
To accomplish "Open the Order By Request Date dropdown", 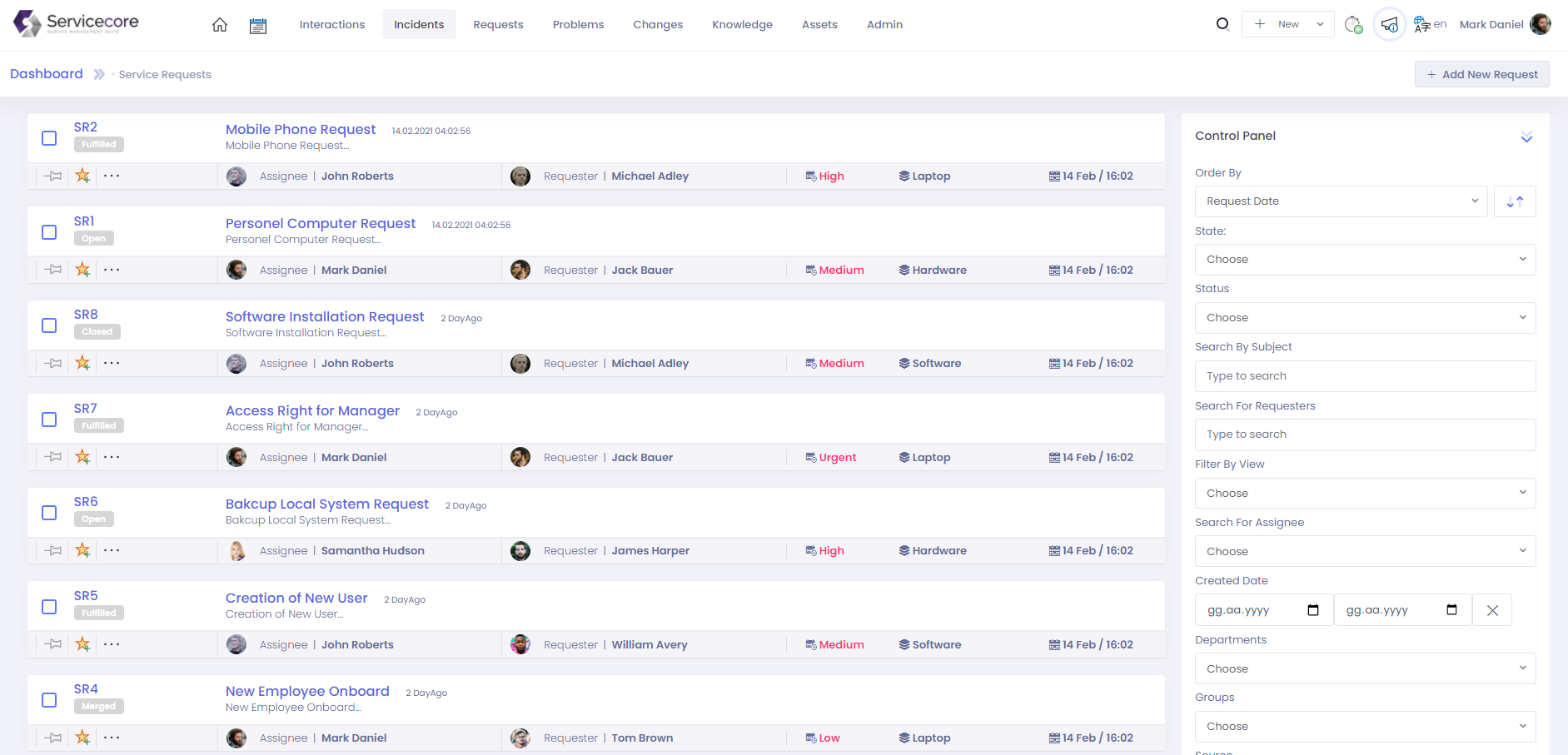I will (1341, 201).
